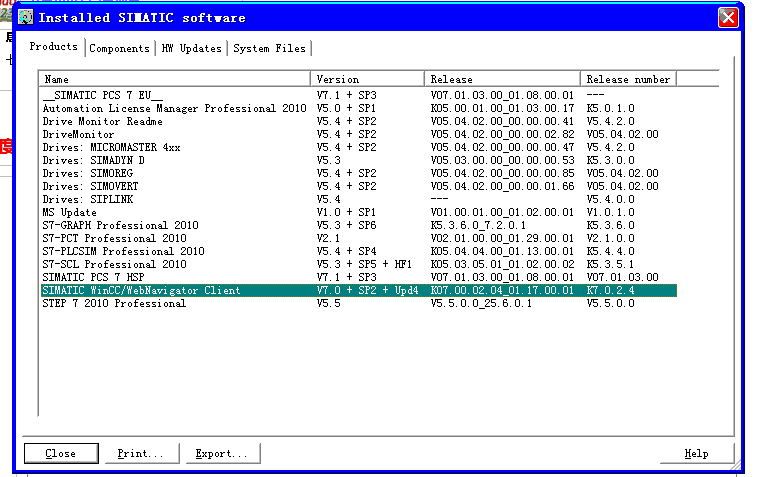Click the Release number column header

tap(628, 79)
